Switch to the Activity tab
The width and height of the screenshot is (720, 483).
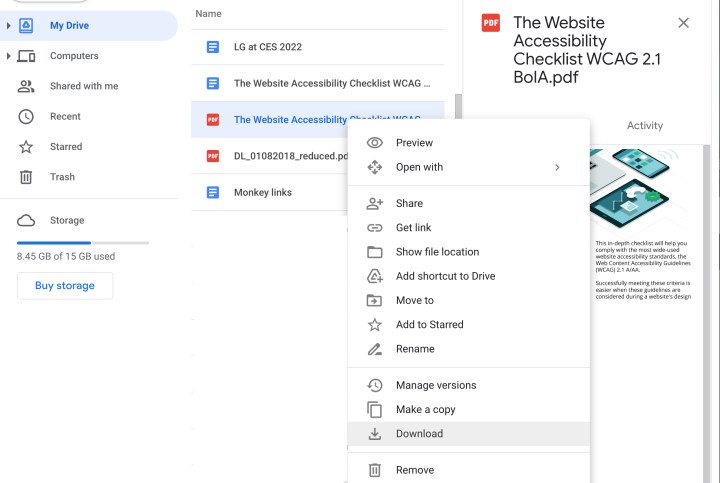(645, 125)
